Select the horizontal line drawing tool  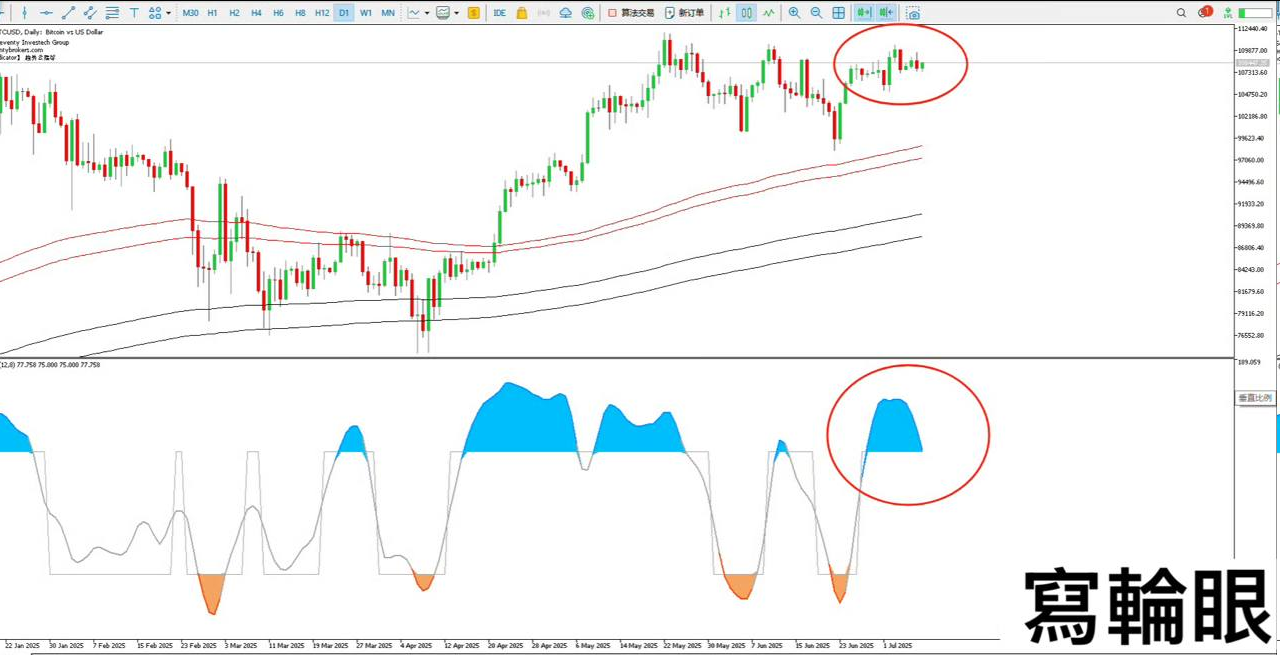pyautogui.click(x=46, y=13)
